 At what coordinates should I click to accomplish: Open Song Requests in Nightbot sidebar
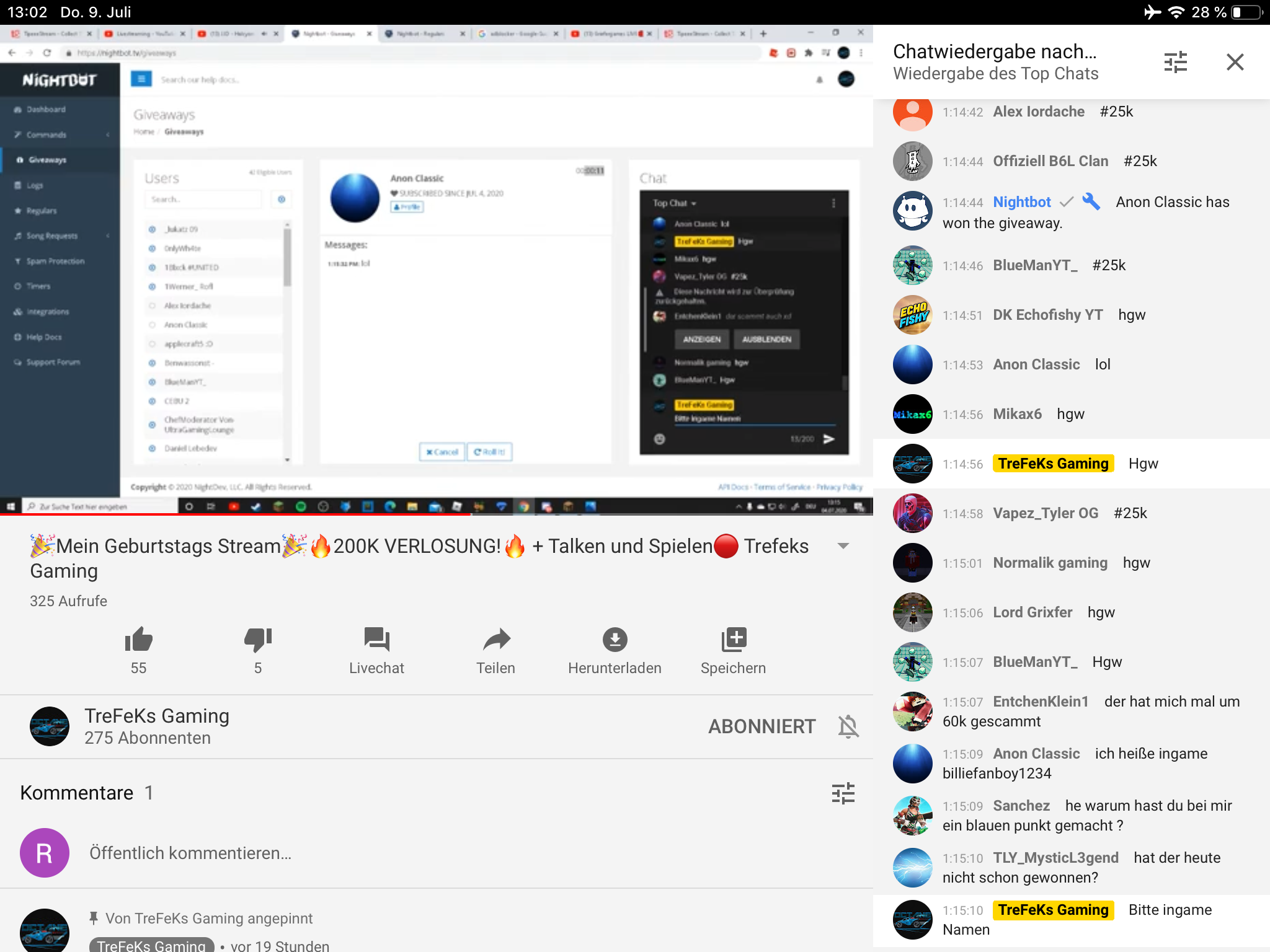point(52,236)
